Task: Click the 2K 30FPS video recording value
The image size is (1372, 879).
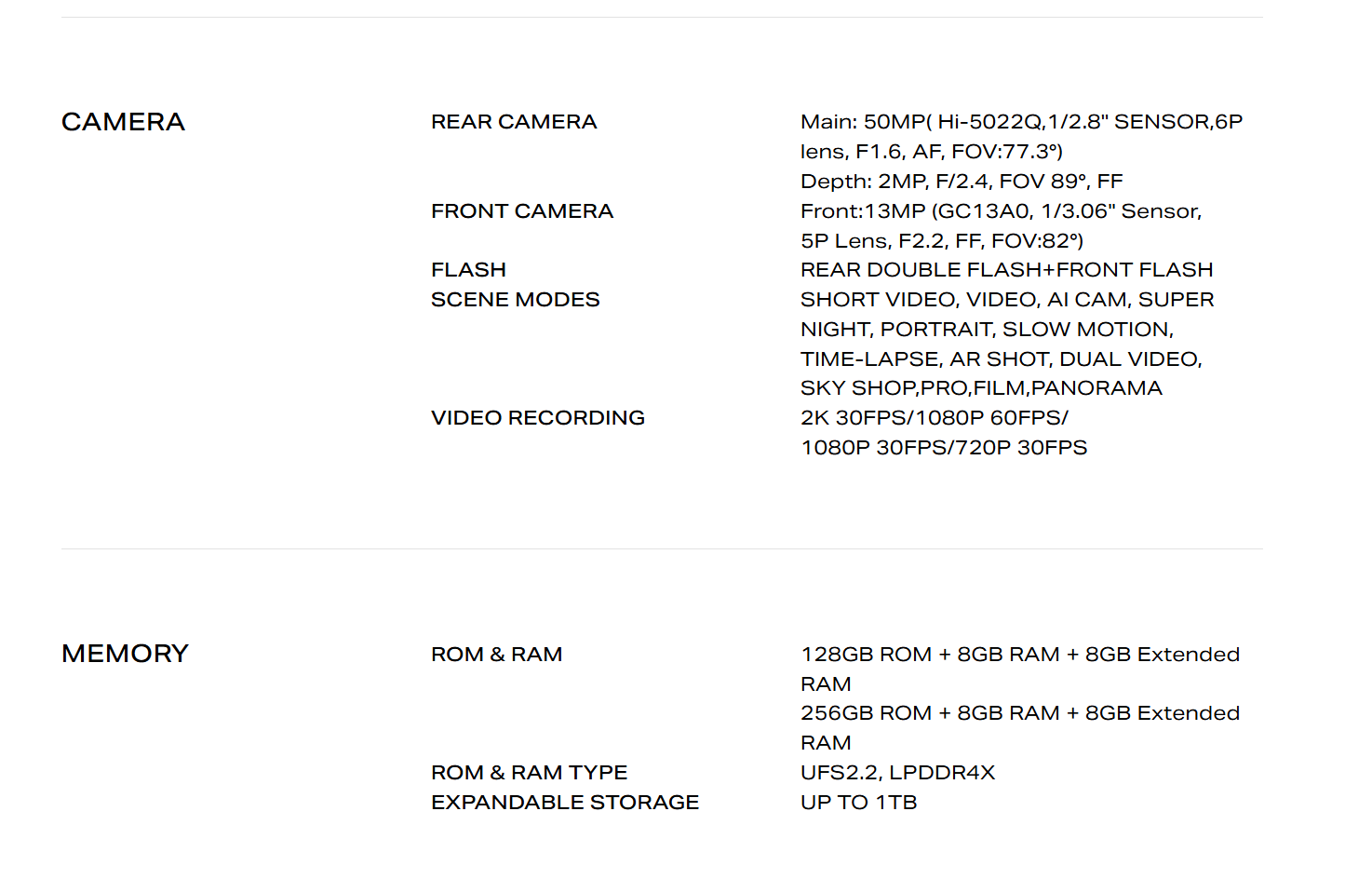Action: pos(944,433)
